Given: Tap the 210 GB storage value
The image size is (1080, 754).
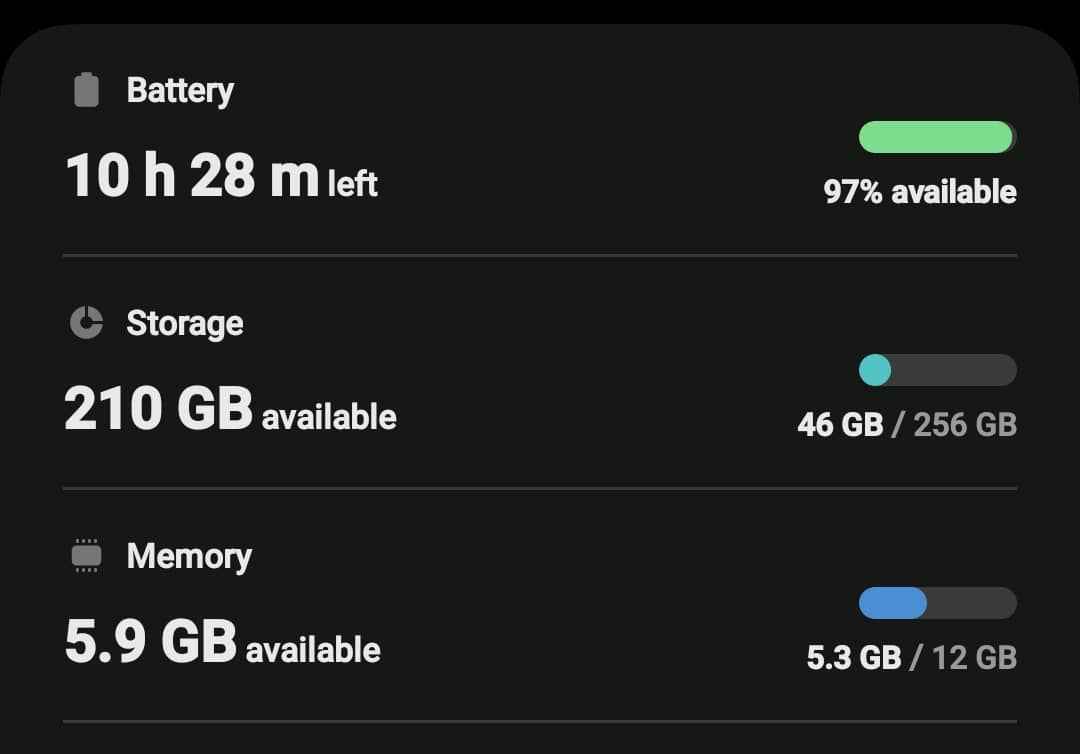Looking at the screenshot, I should coord(158,409).
